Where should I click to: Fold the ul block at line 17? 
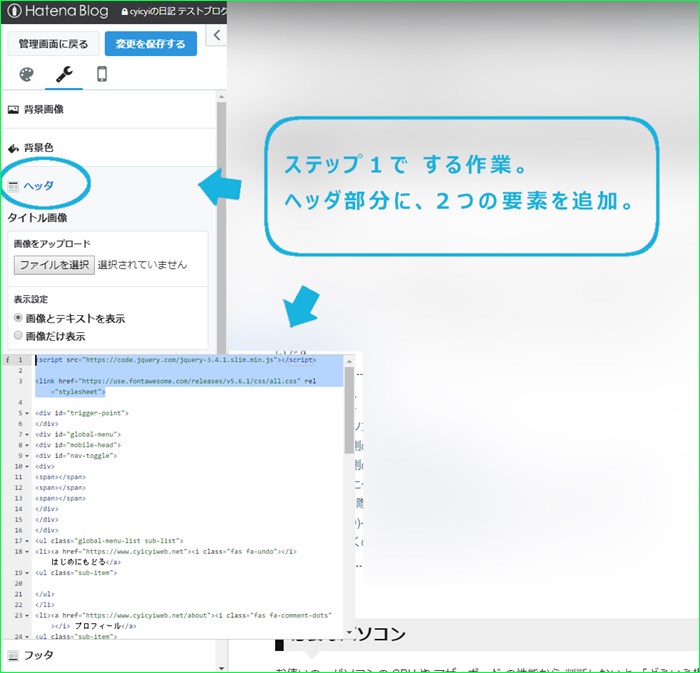[x=27, y=541]
